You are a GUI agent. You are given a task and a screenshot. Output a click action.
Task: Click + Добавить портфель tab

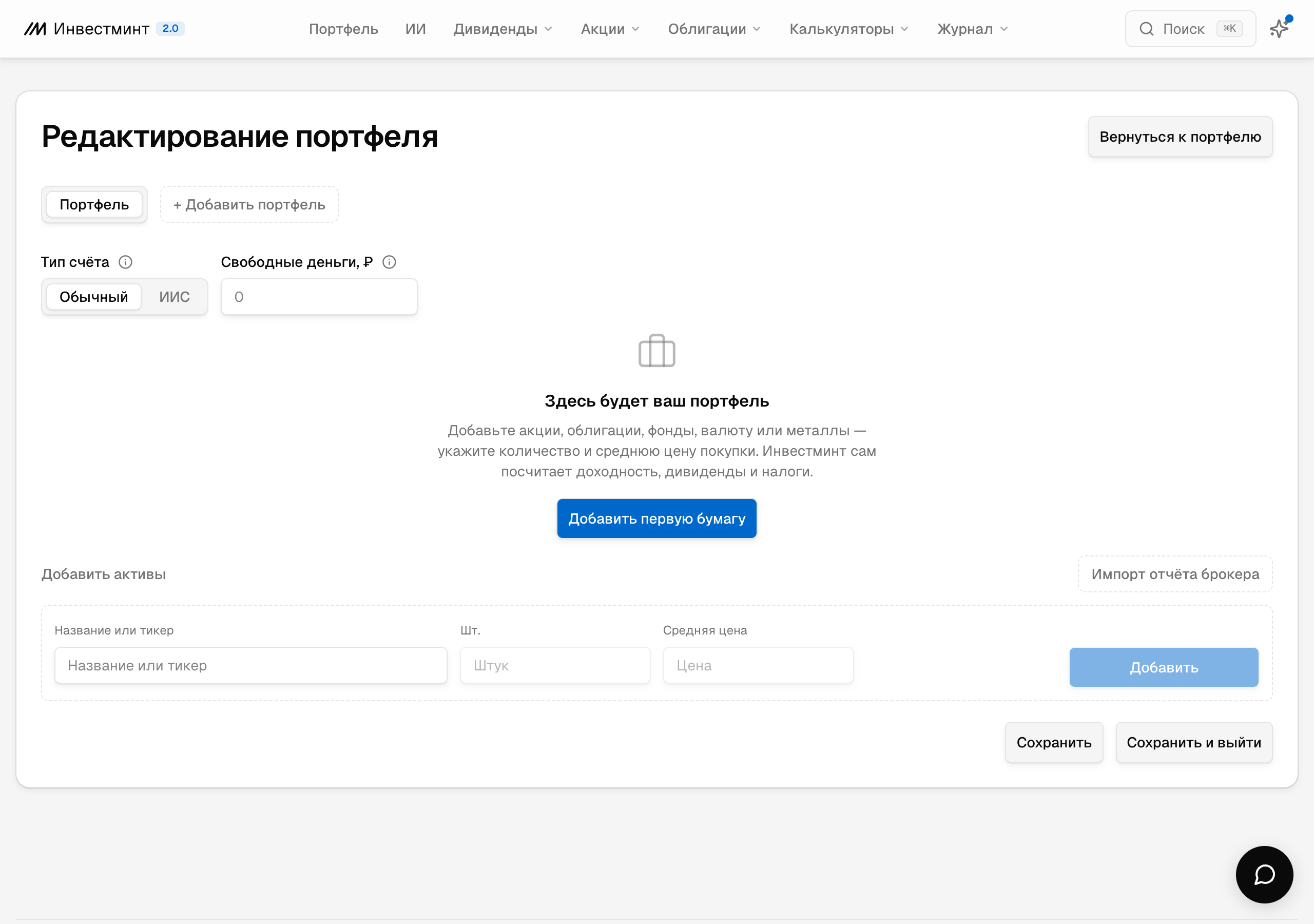[x=249, y=204]
